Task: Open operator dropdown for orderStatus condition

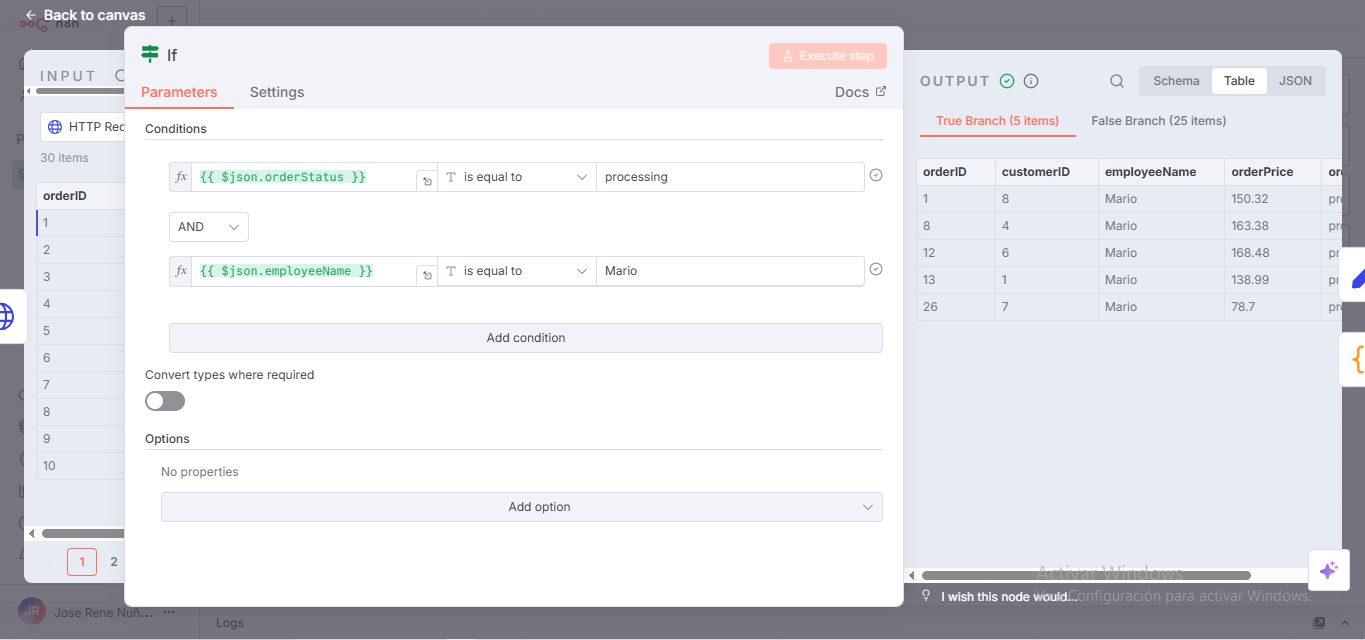Action: (517, 177)
